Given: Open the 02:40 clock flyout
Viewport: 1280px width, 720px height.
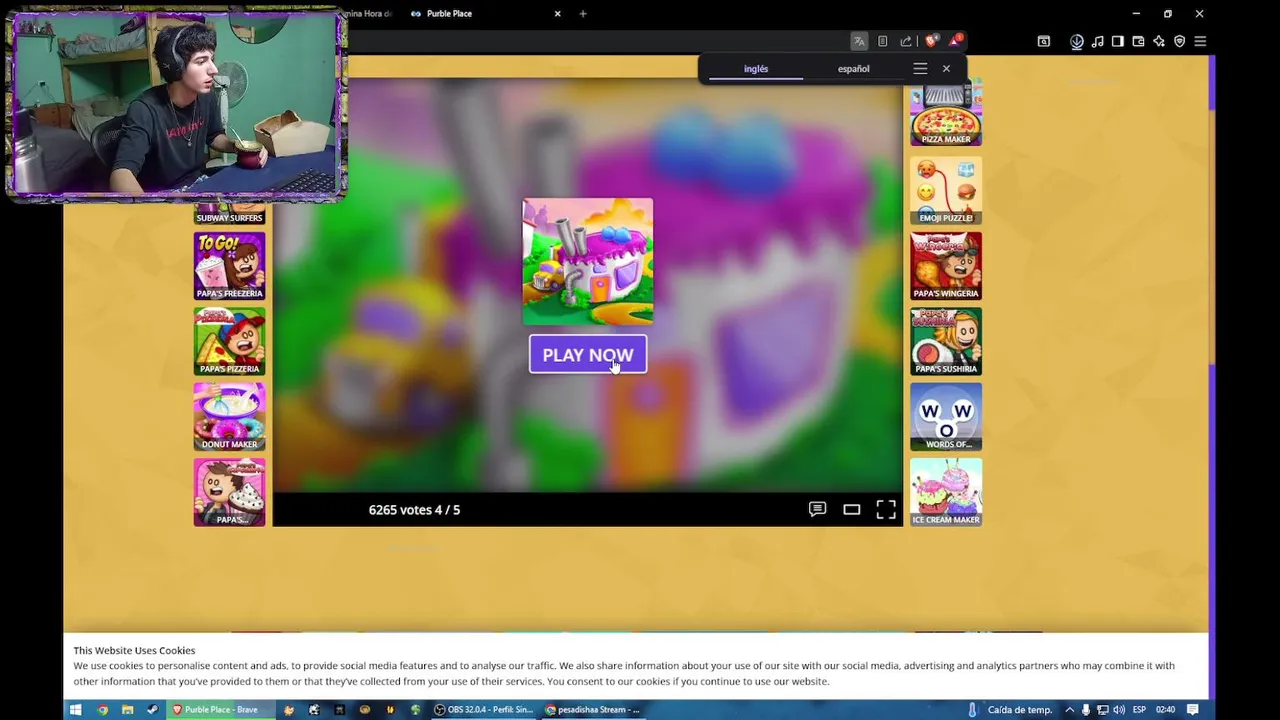Looking at the screenshot, I should pyautogui.click(x=1165, y=710).
